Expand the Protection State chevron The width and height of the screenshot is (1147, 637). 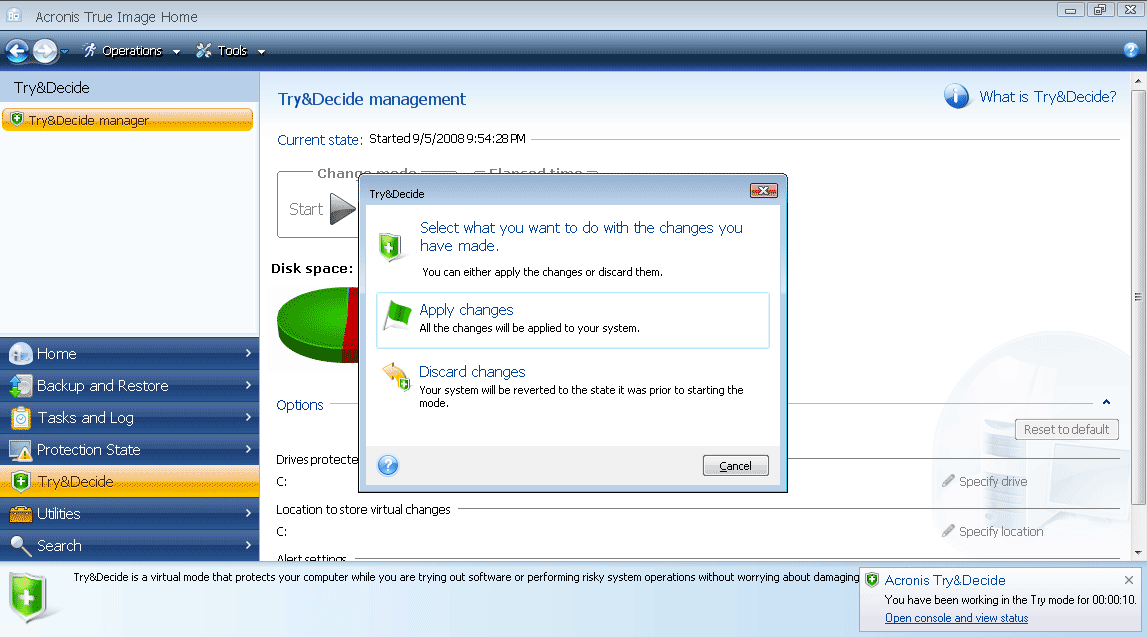[248, 450]
